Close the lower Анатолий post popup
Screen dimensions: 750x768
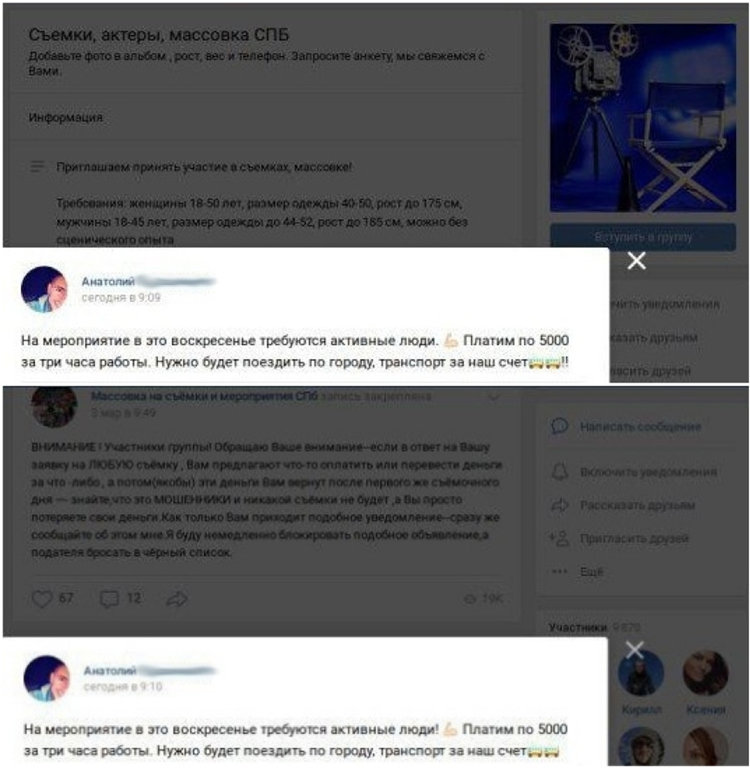click(x=634, y=650)
